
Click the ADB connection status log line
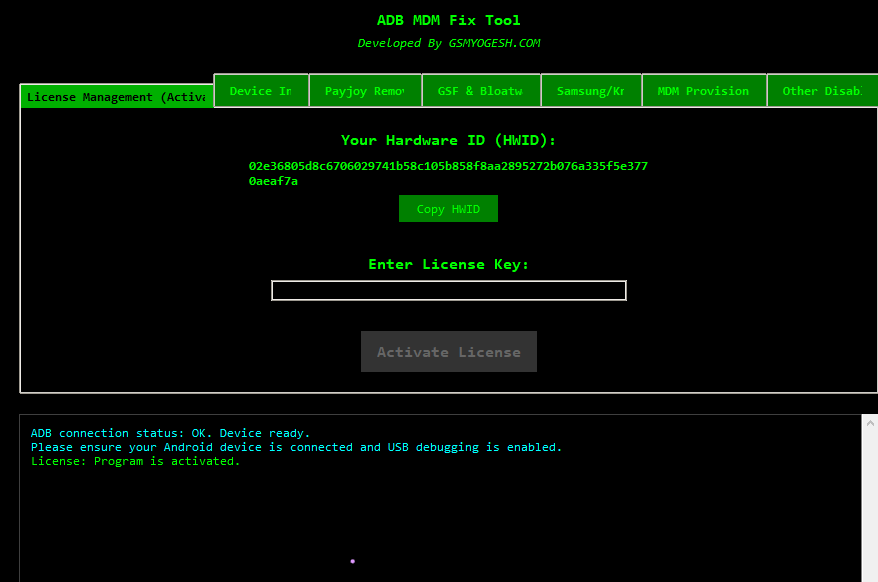click(x=170, y=433)
